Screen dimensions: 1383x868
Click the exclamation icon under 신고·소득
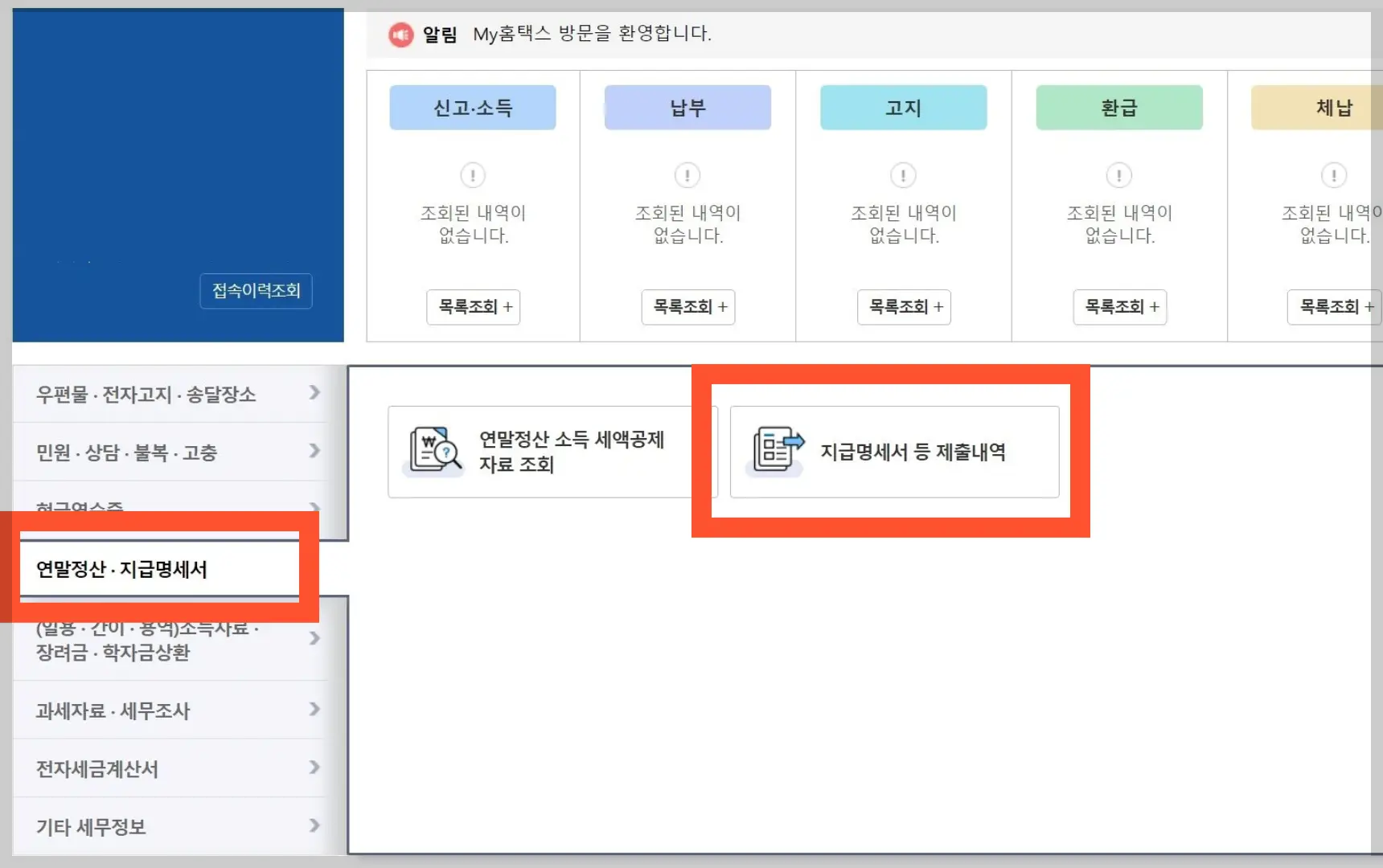(x=474, y=174)
